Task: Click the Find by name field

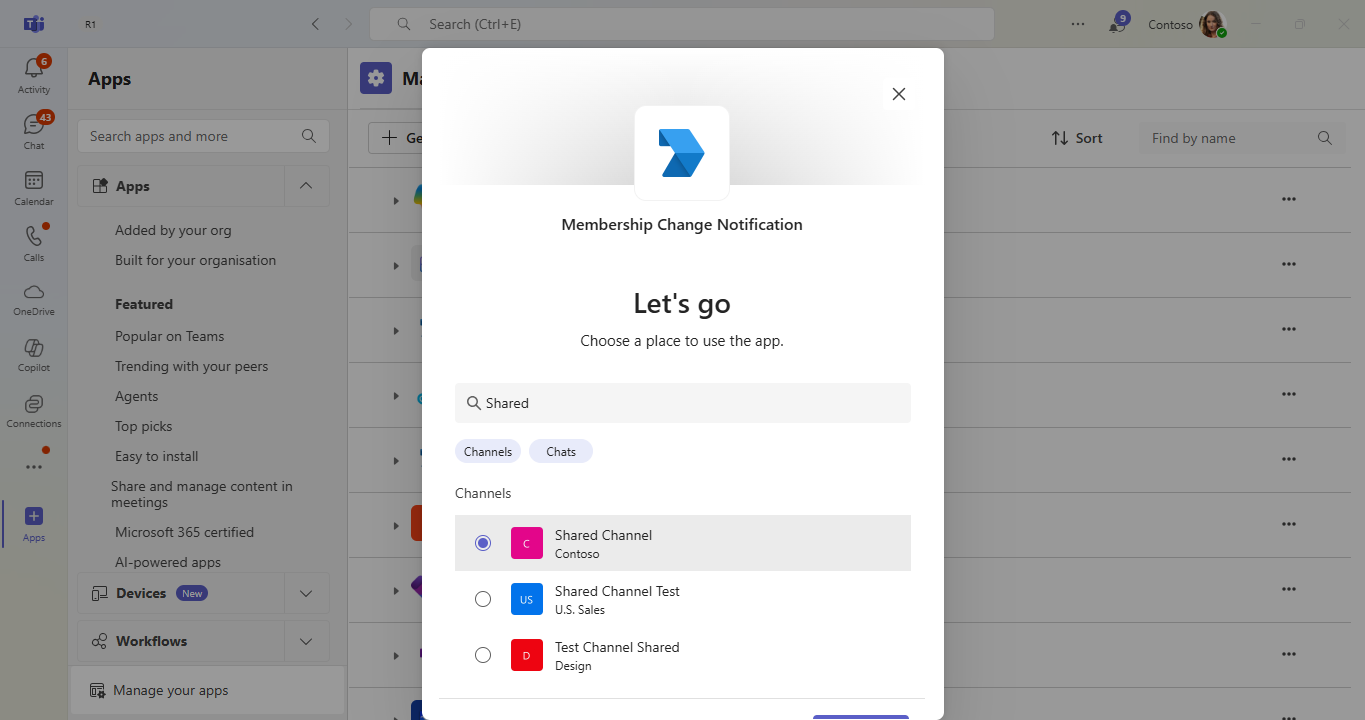Action: point(1242,138)
